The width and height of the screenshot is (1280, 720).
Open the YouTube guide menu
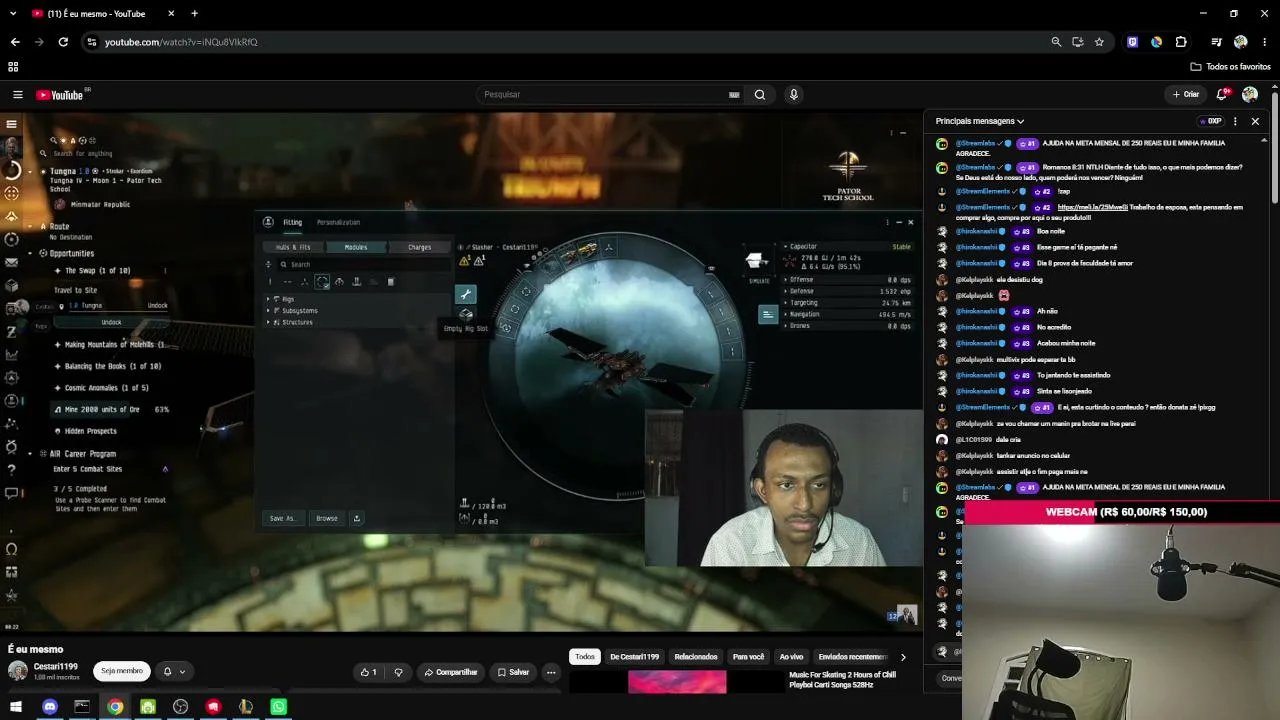(x=18, y=95)
